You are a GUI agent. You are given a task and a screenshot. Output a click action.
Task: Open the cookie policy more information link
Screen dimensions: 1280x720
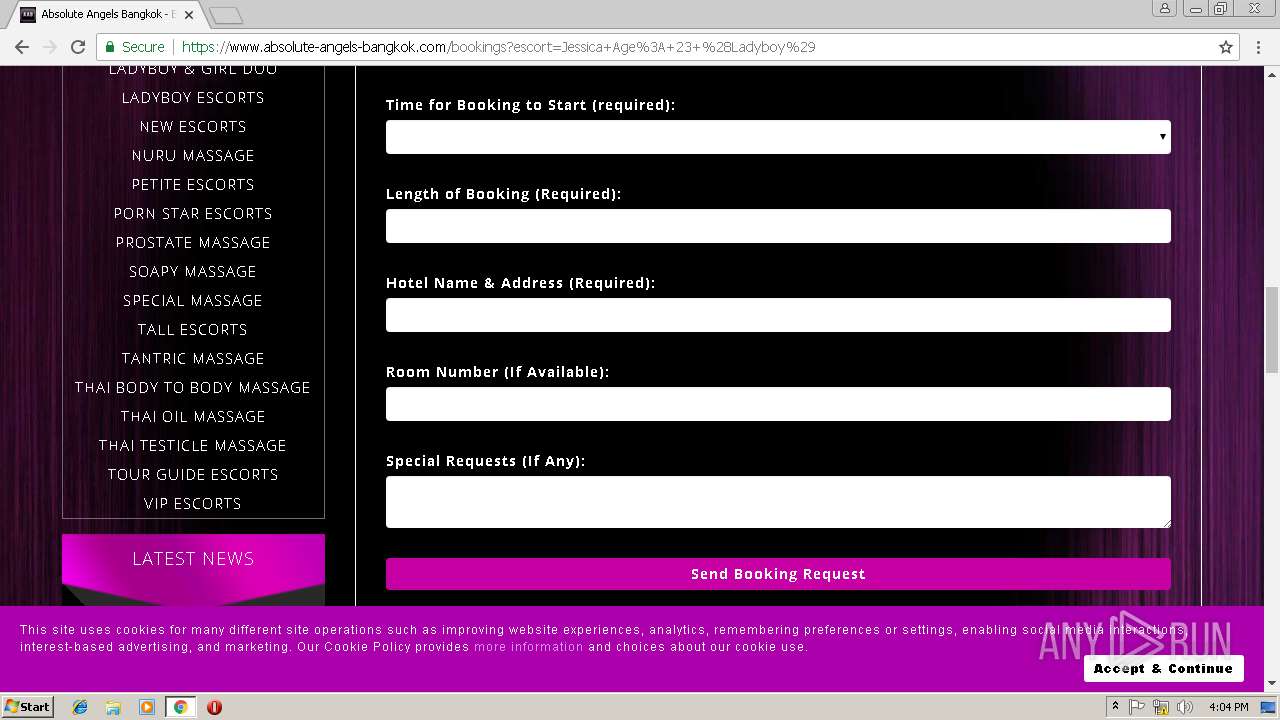pos(528,647)
